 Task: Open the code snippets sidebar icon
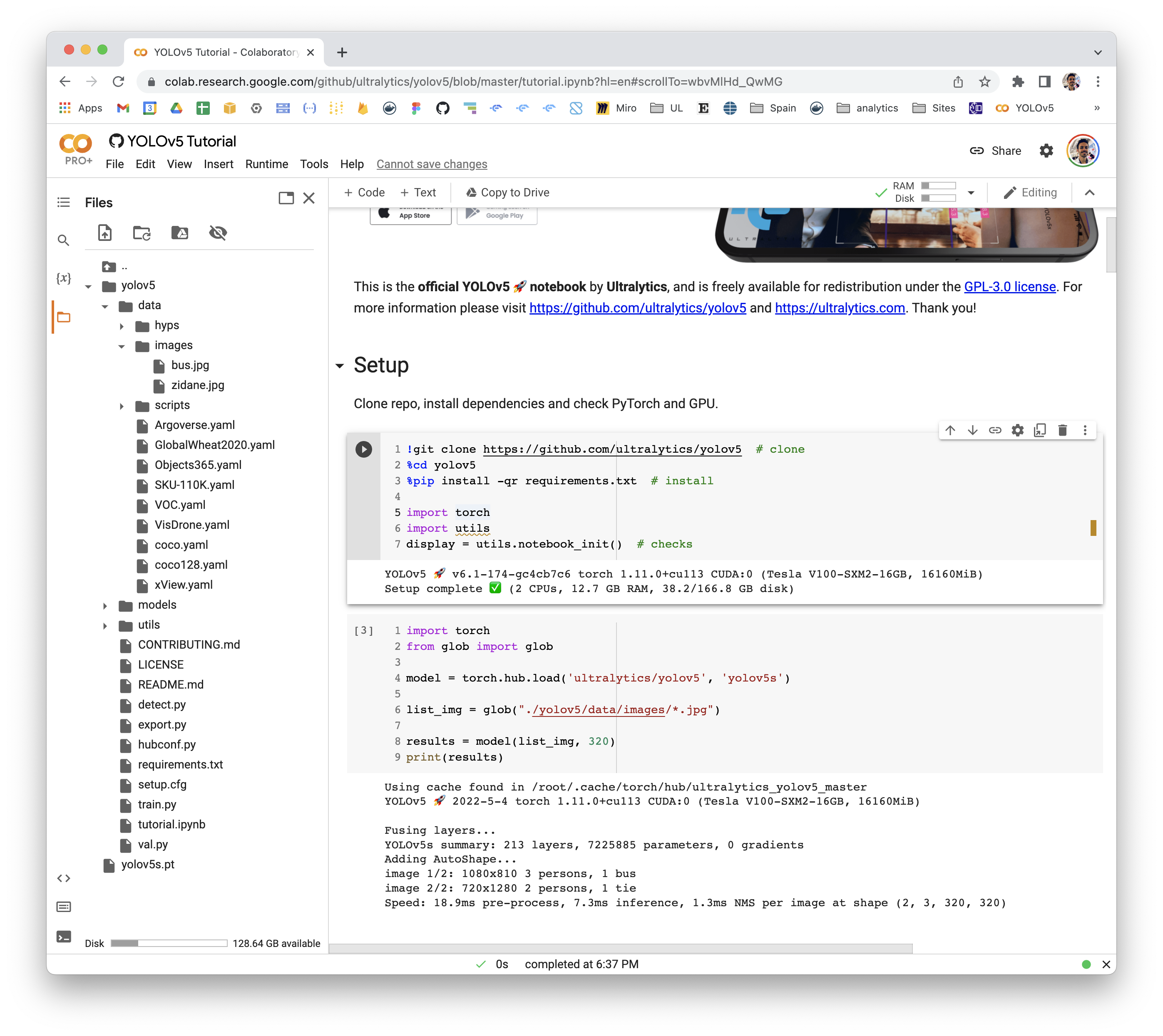click(64, 878)
